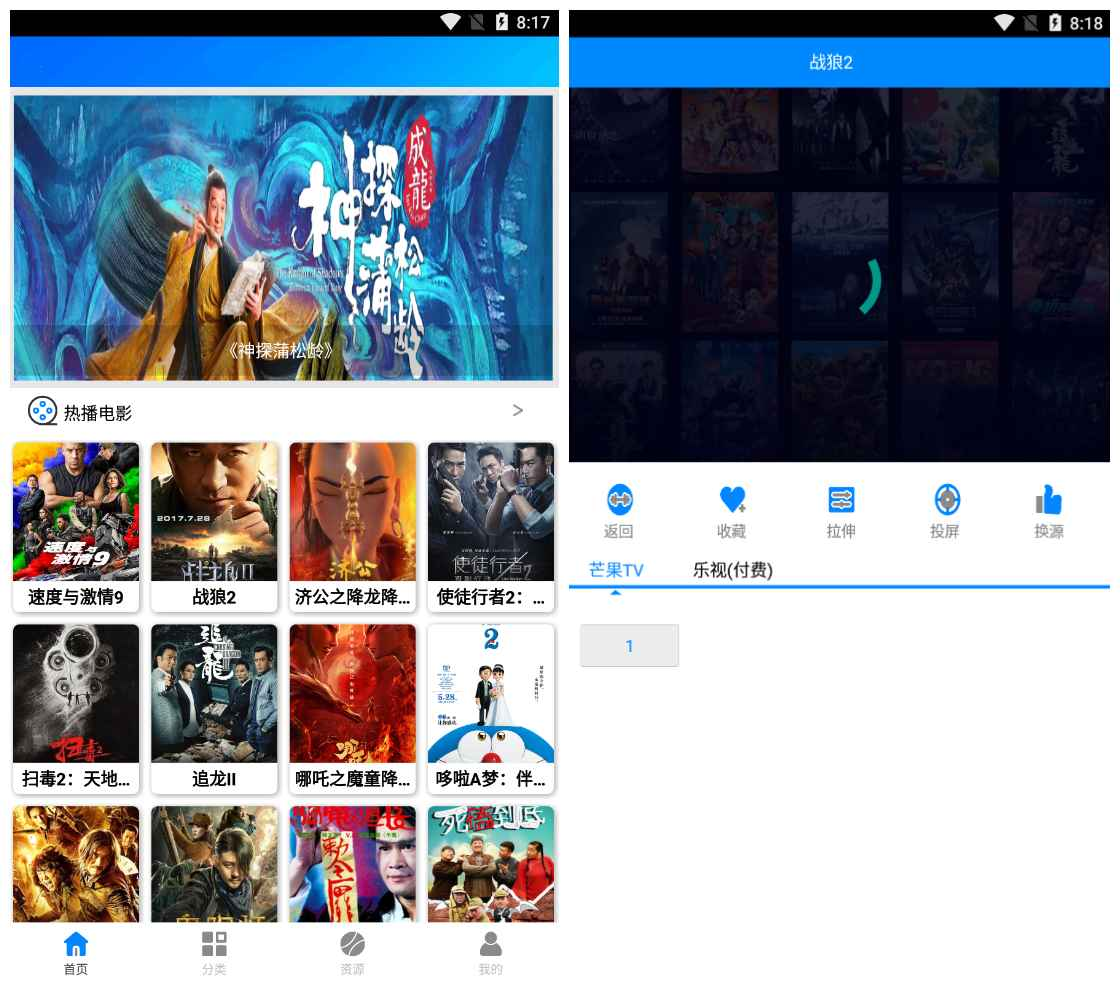Viewport: 1120px width, 994px height.
Task: Tap the 资源 resources icon
Action: point(352,946)
